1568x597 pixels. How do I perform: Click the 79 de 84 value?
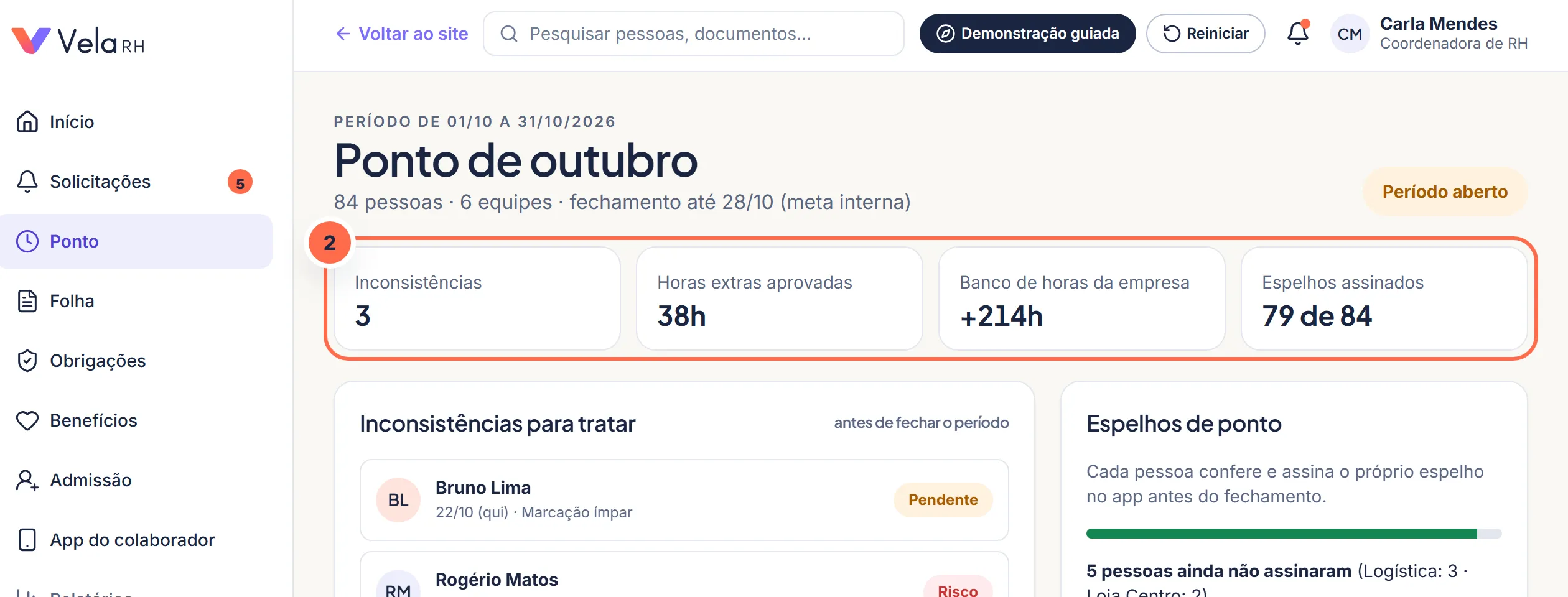pos(1317,316)
